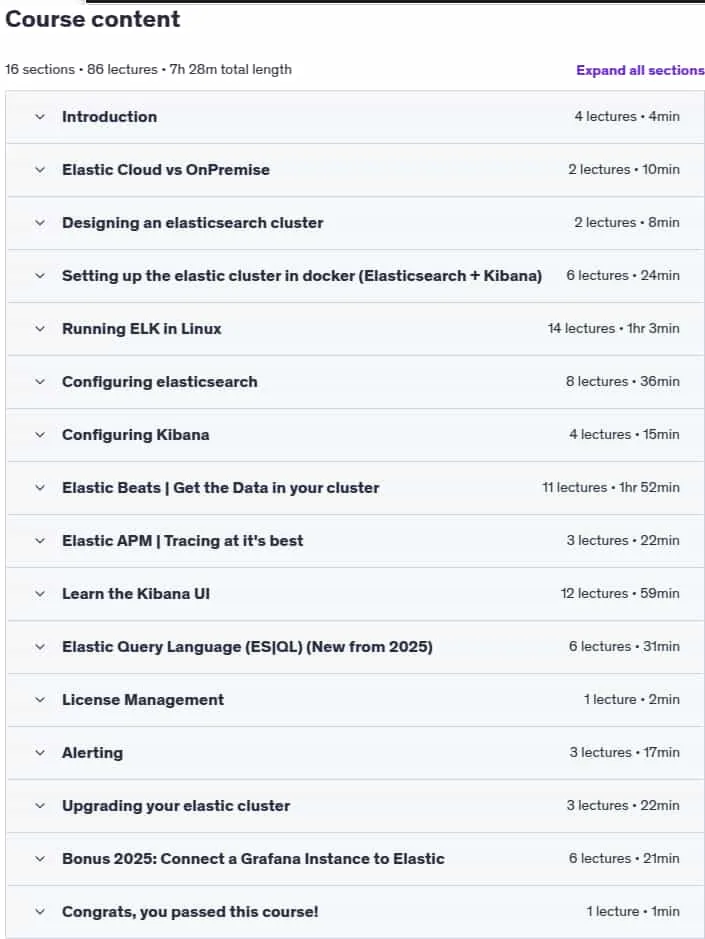Expand the Introduction section chevron

40,117
